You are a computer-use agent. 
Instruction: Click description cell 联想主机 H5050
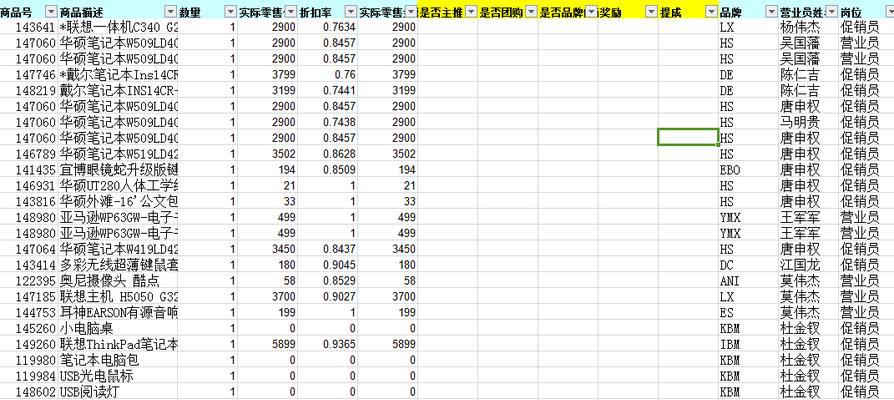pos(118,297)
